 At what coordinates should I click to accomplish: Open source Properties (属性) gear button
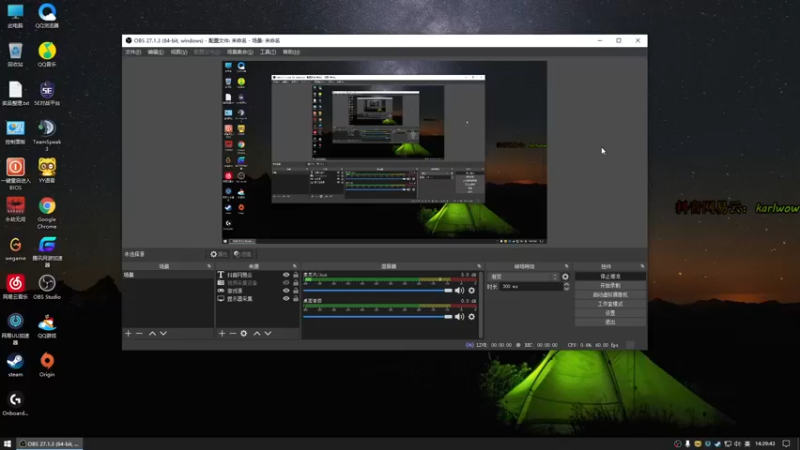click(218, 254)
